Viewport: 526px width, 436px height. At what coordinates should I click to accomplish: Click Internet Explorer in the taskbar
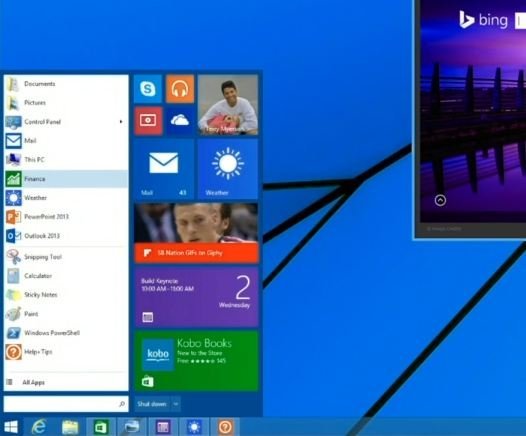[39, 427]
